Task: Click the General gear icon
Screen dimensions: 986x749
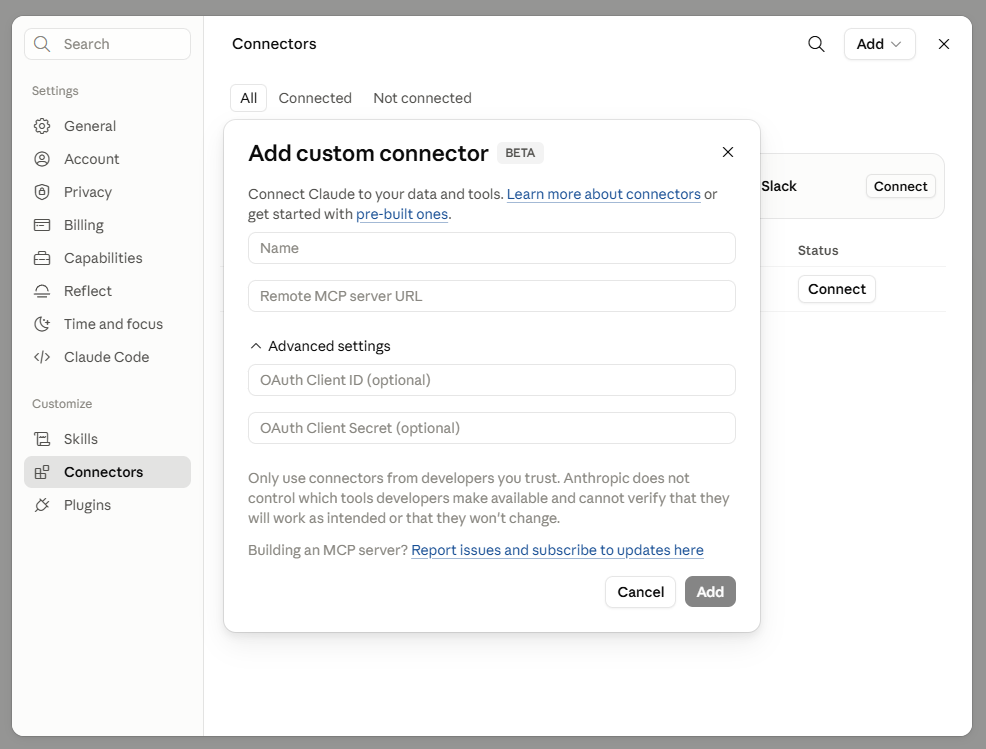Action: tap(42, 126)
